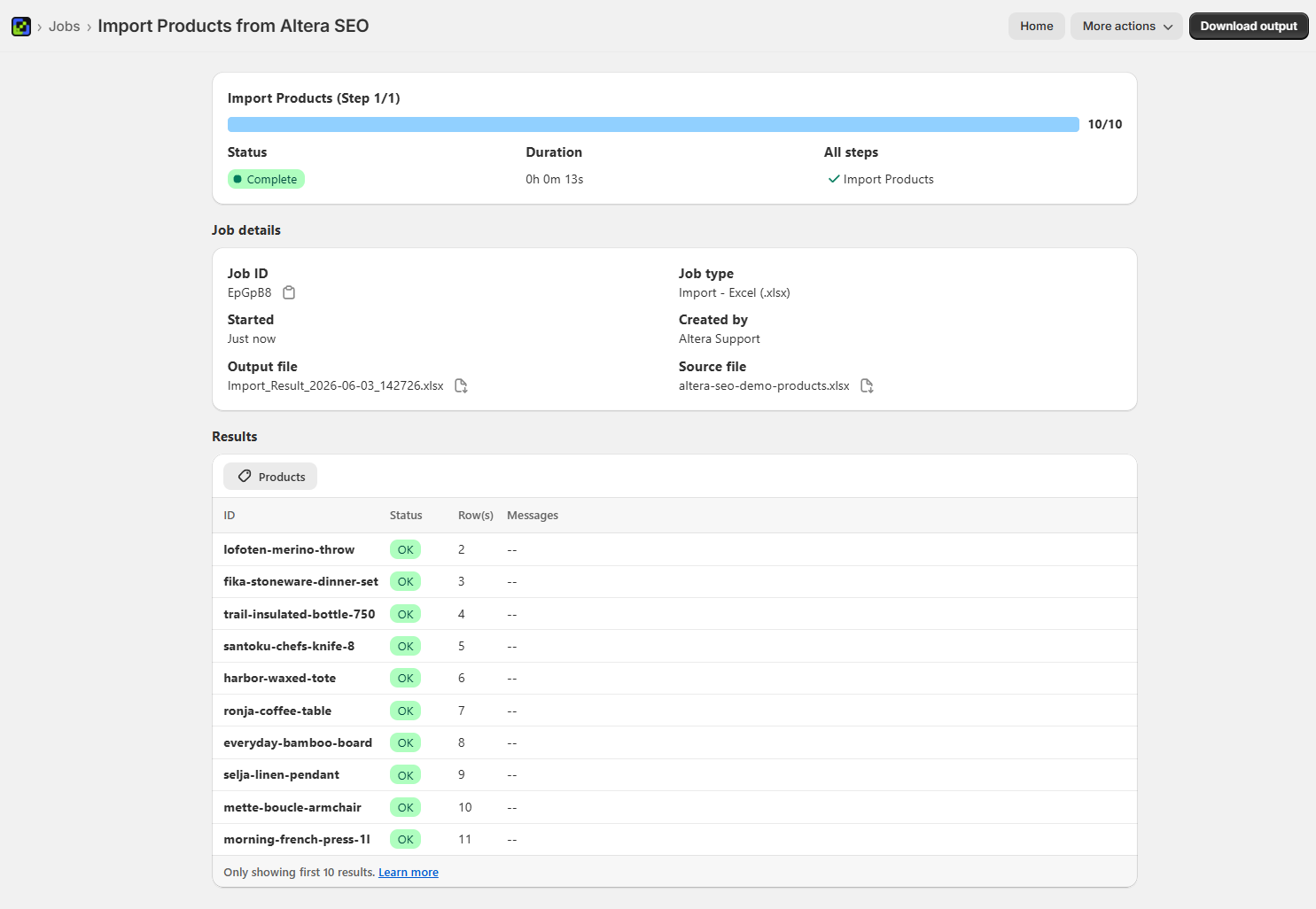Open the Altera app logo icon
This screenshot has height=909, width=1316.
(x=21, y=27)
